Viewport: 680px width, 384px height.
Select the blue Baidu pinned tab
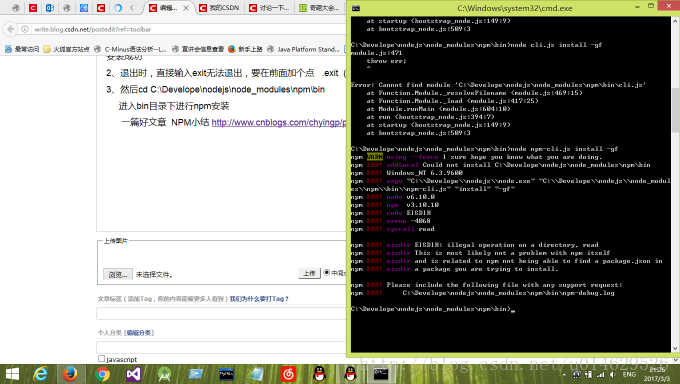pyautogui.click(x=84, y=8)
